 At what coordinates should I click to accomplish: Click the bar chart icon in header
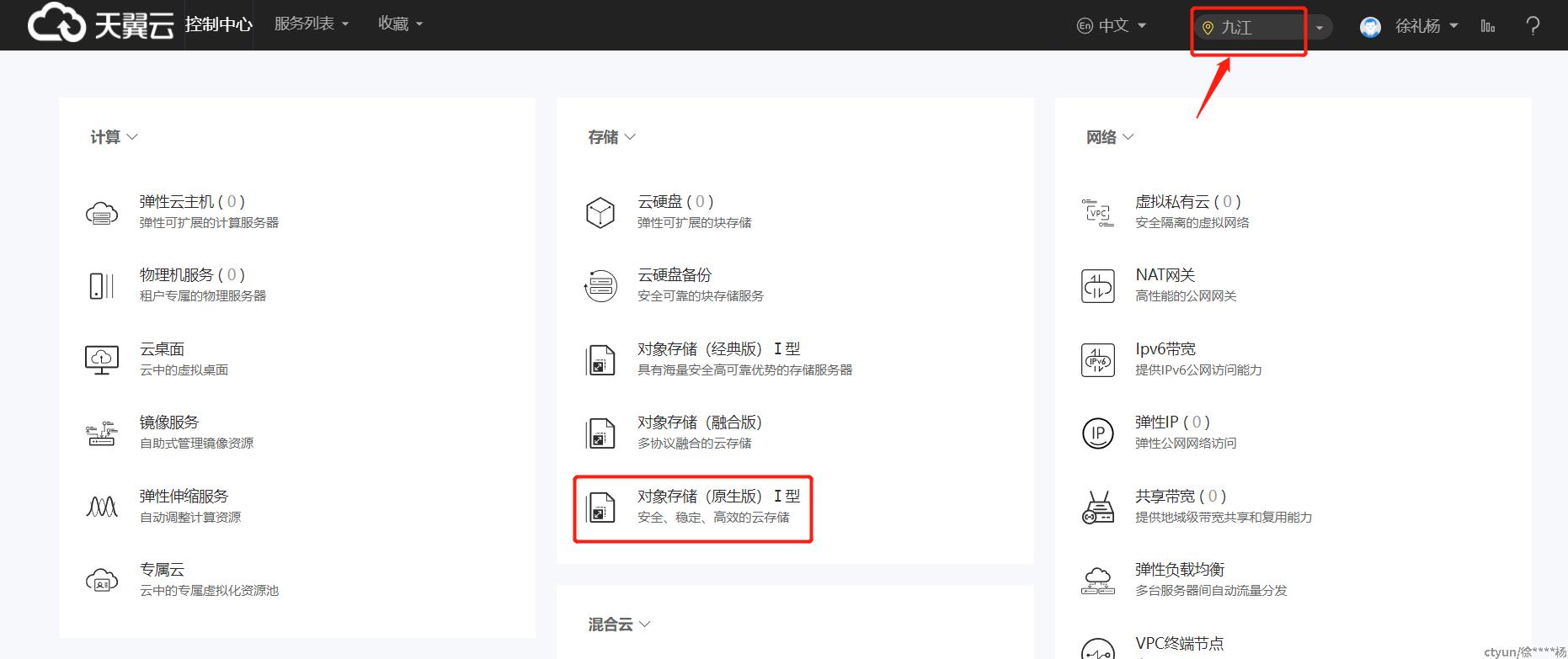coord(1488,26)
